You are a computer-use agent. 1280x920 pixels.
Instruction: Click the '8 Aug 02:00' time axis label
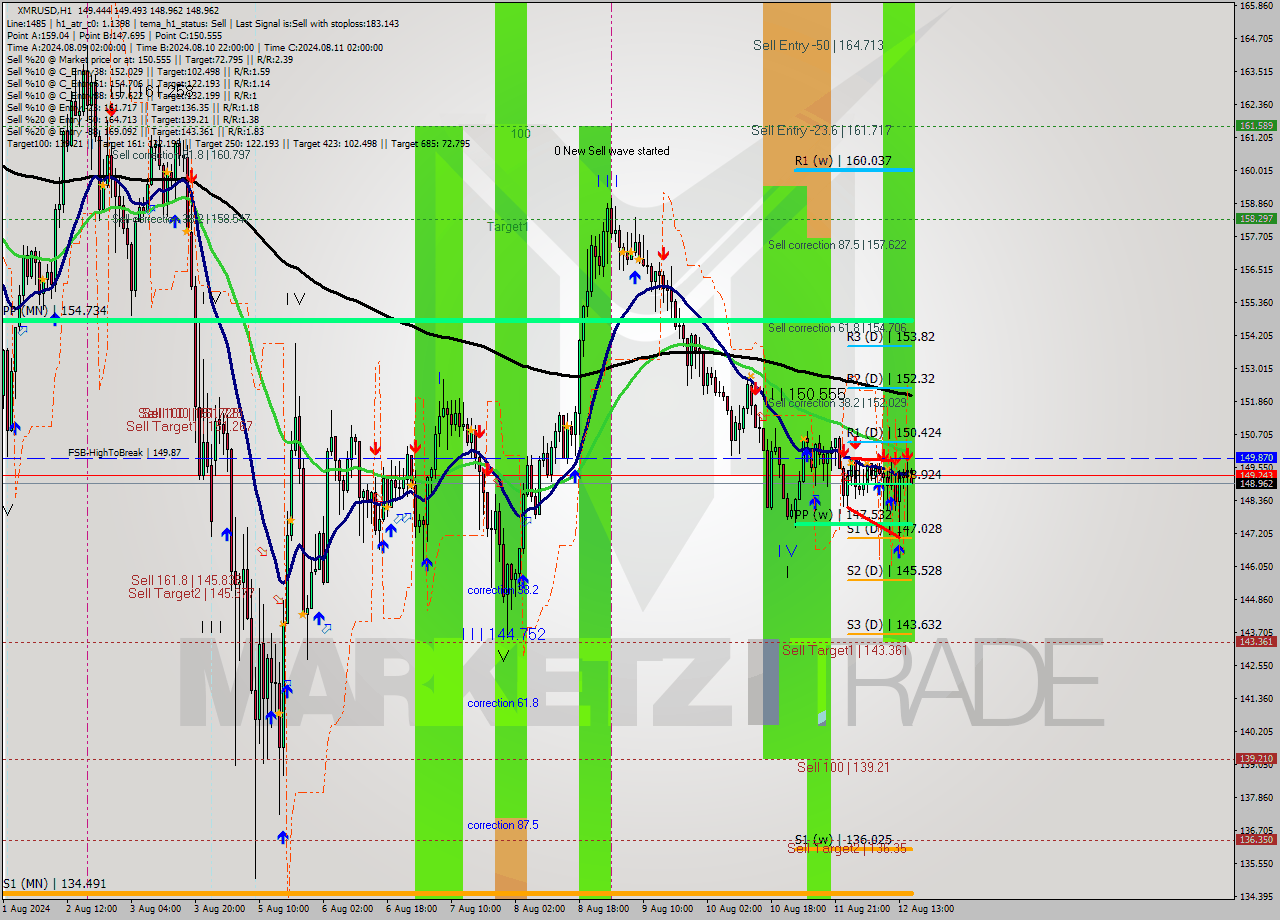[539, 909]
